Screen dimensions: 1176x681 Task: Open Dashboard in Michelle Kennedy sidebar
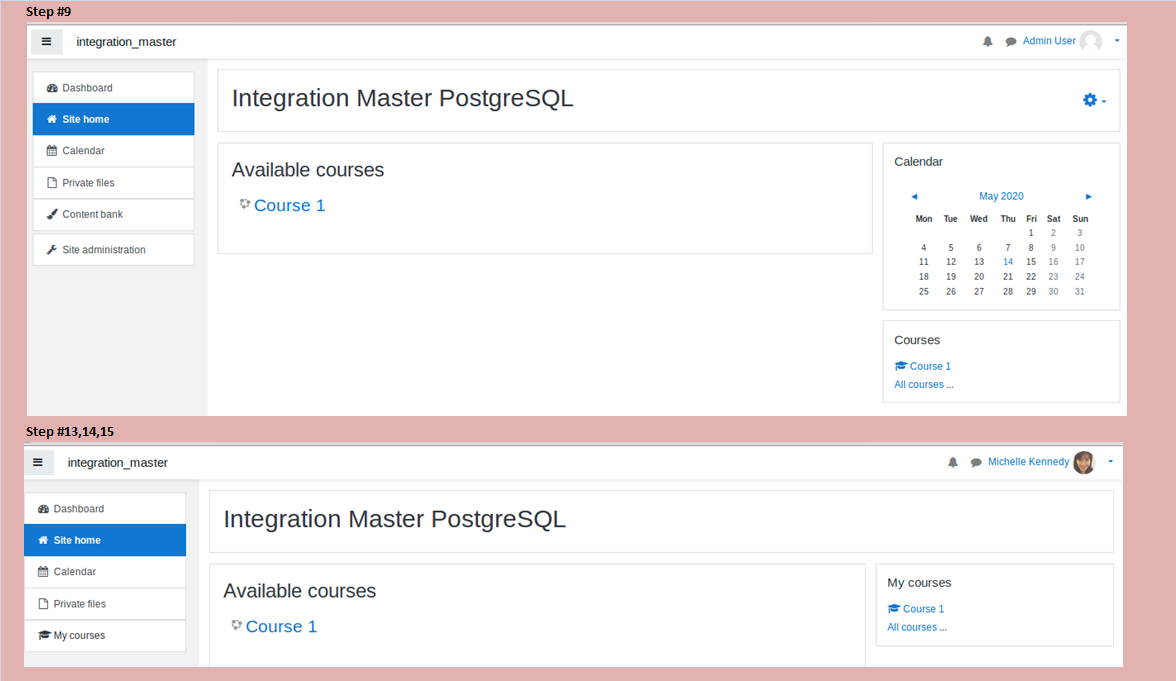coord(105,508)
